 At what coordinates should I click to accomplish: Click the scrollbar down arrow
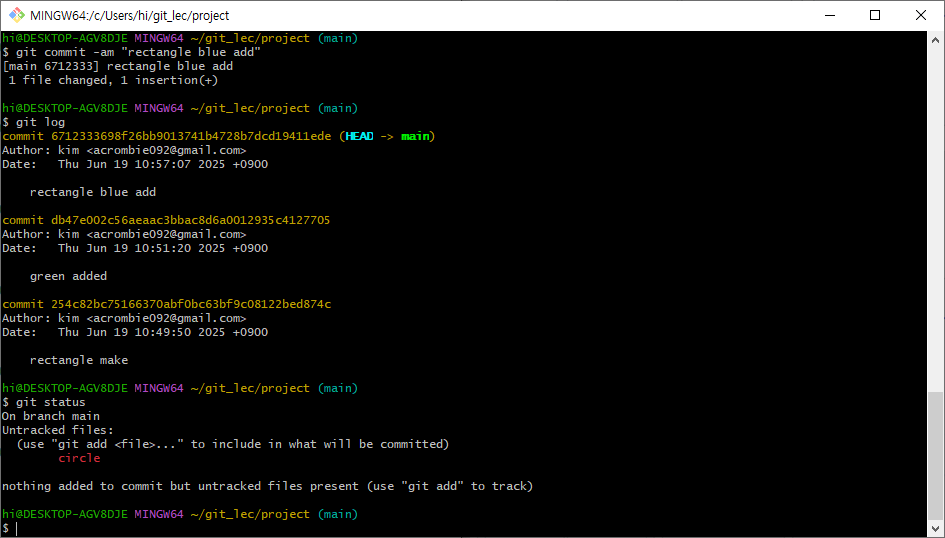point(935,527)
